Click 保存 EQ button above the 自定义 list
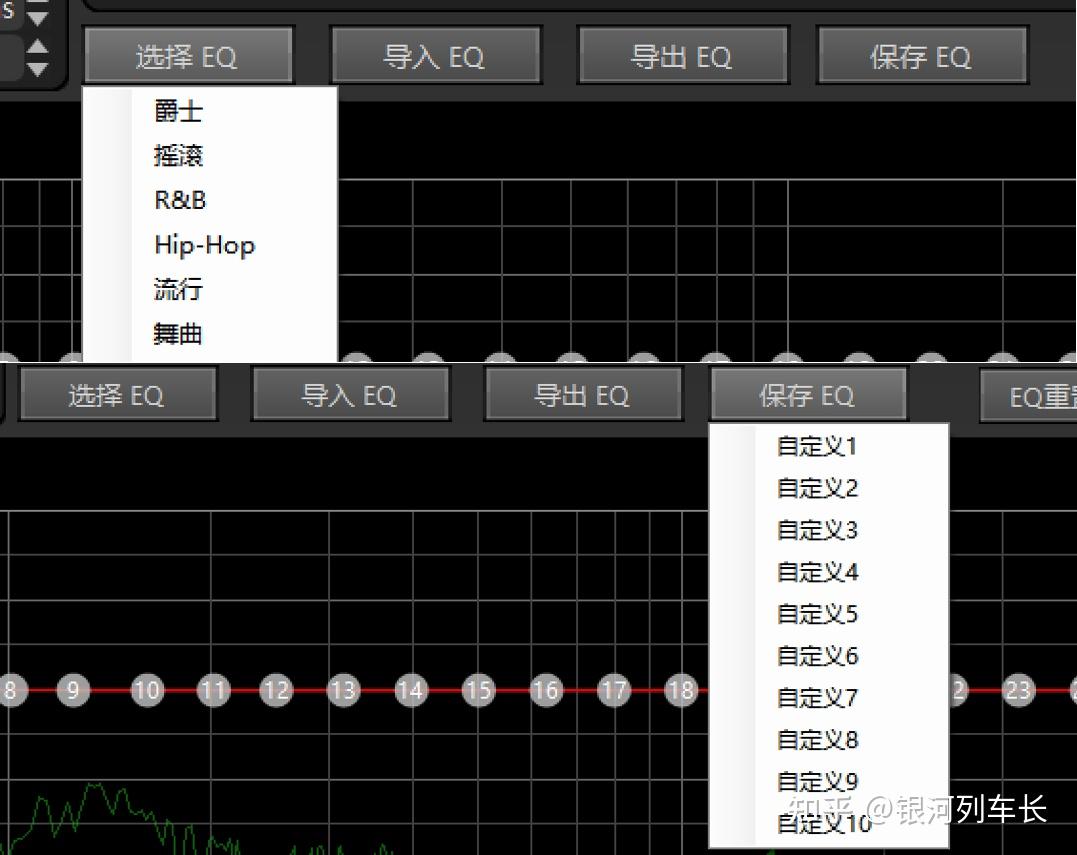This screenshot has width=1077, height=855. pyautogui.click(x=807, y=396)
